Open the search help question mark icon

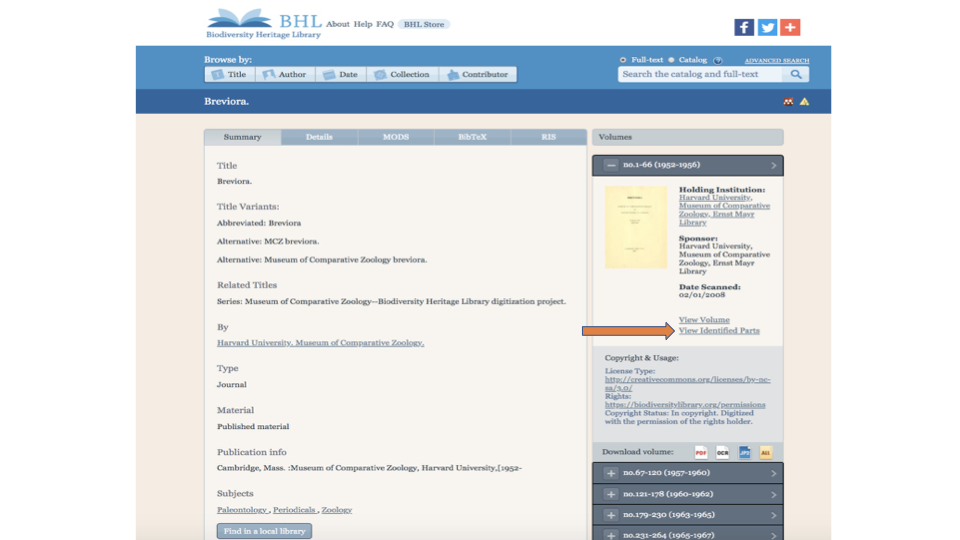718,60
